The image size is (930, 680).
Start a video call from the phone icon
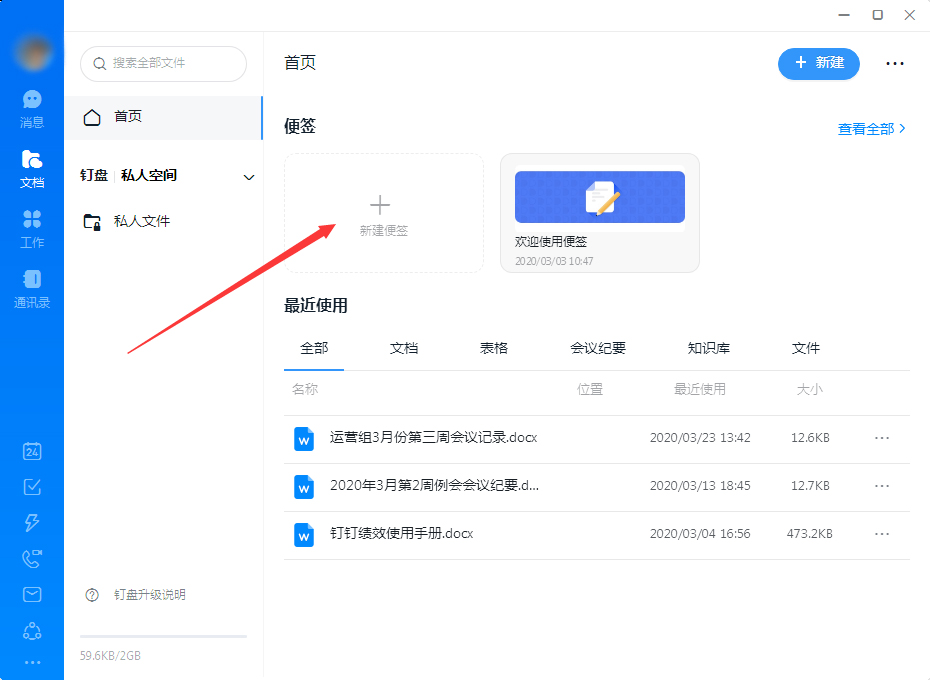point(31,558)
